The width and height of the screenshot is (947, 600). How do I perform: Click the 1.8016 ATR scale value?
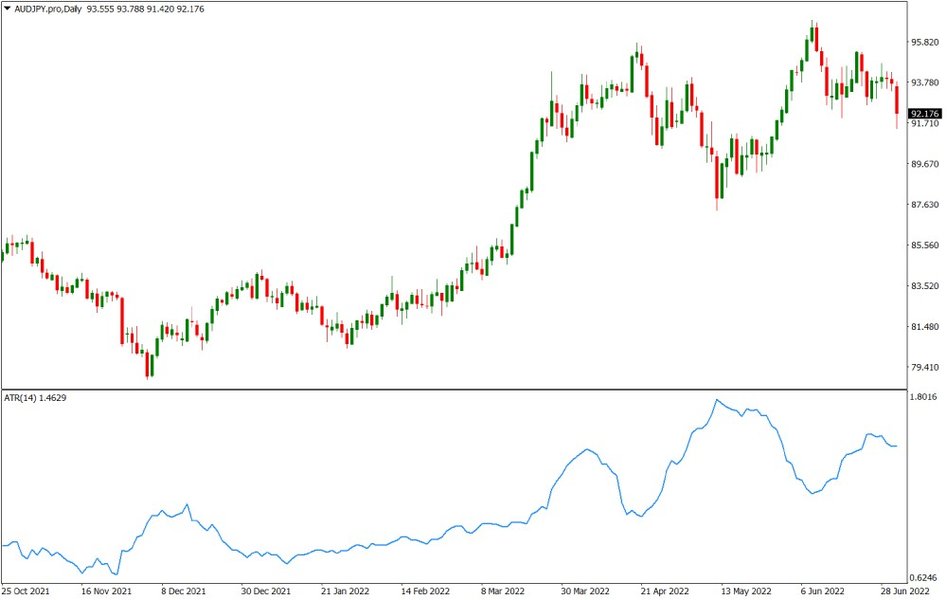[925, 396]
